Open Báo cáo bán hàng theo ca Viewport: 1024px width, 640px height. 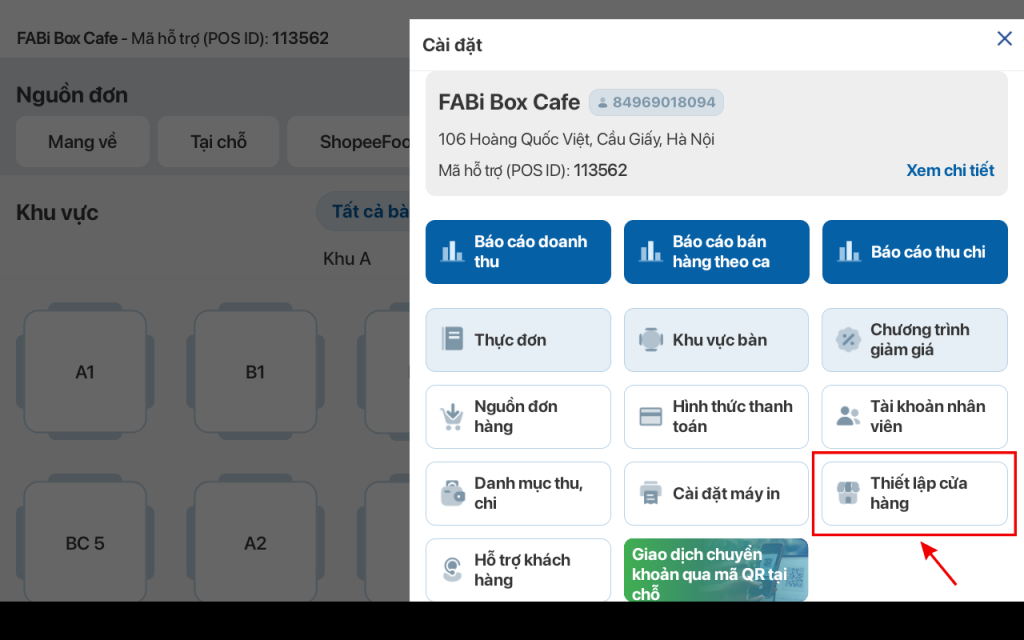pyautogui.click(x=716, y=252)
